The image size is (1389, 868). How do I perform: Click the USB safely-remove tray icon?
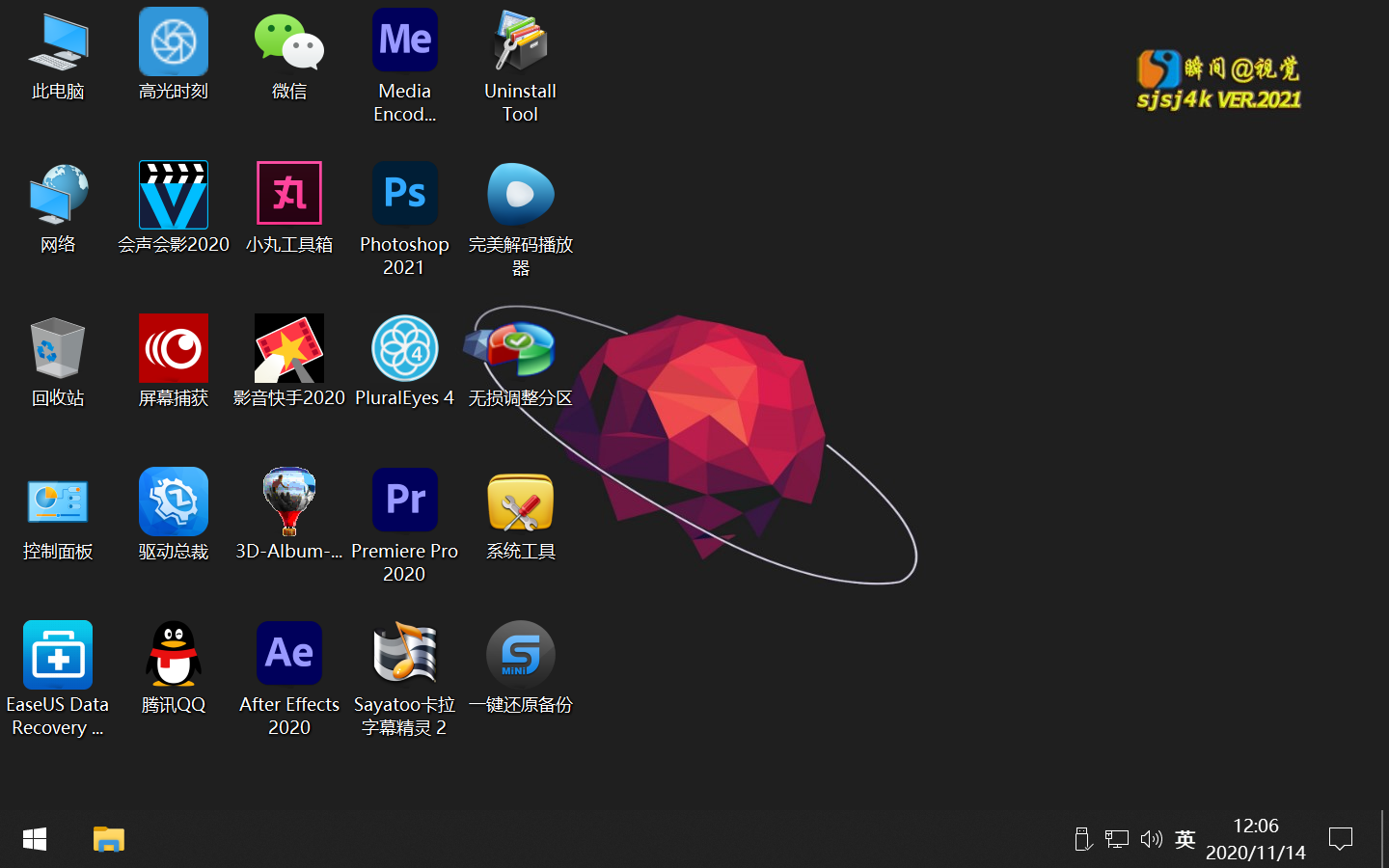pyautogui.click(x=1082, y=839)
